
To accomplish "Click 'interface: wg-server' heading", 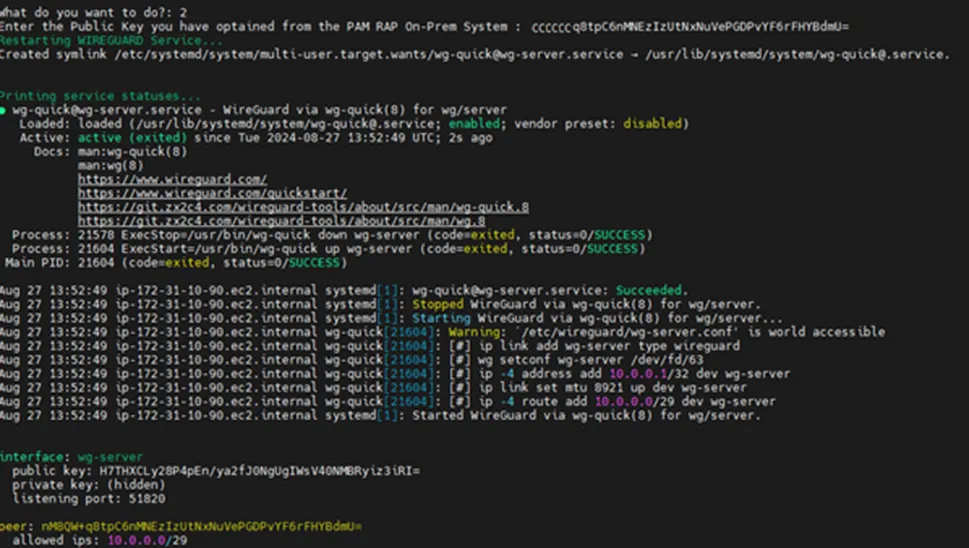I will click(x=72, y=457).
